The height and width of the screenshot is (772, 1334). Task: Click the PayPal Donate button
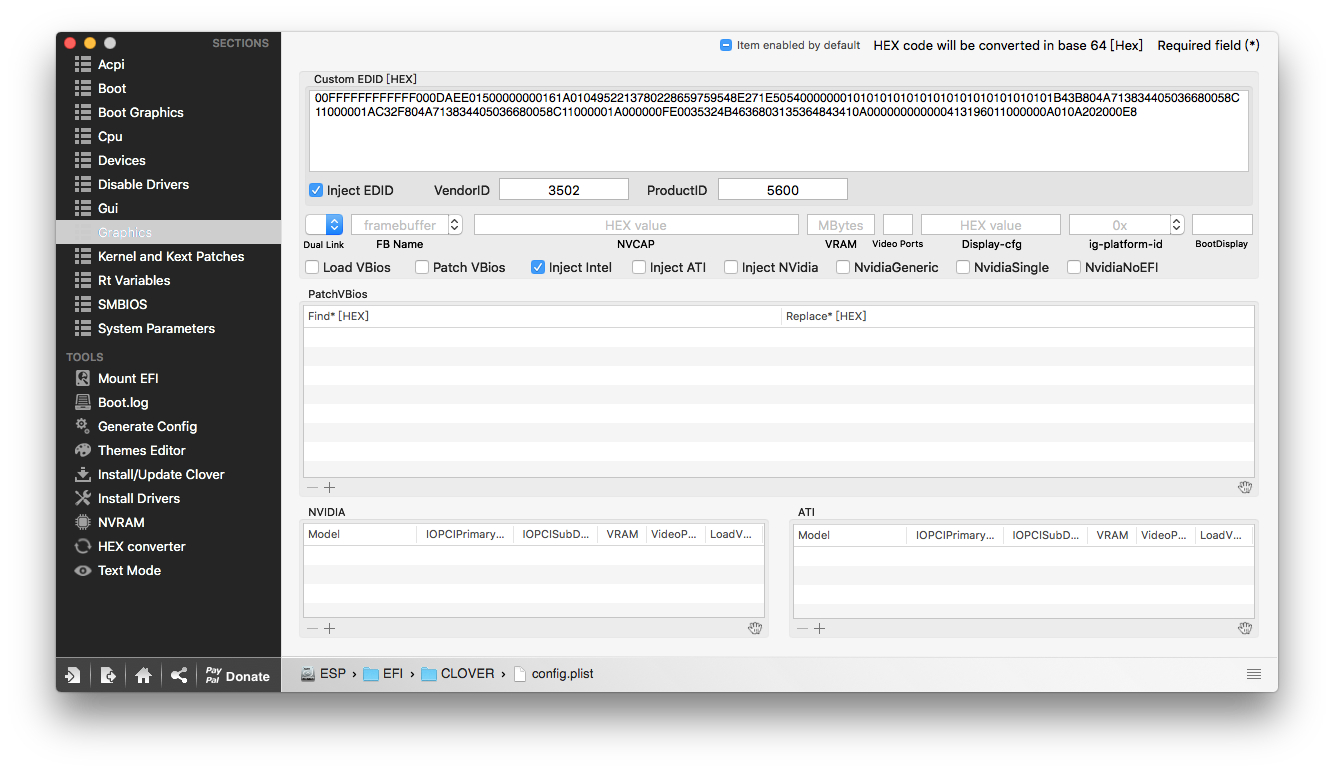[237, 675]
